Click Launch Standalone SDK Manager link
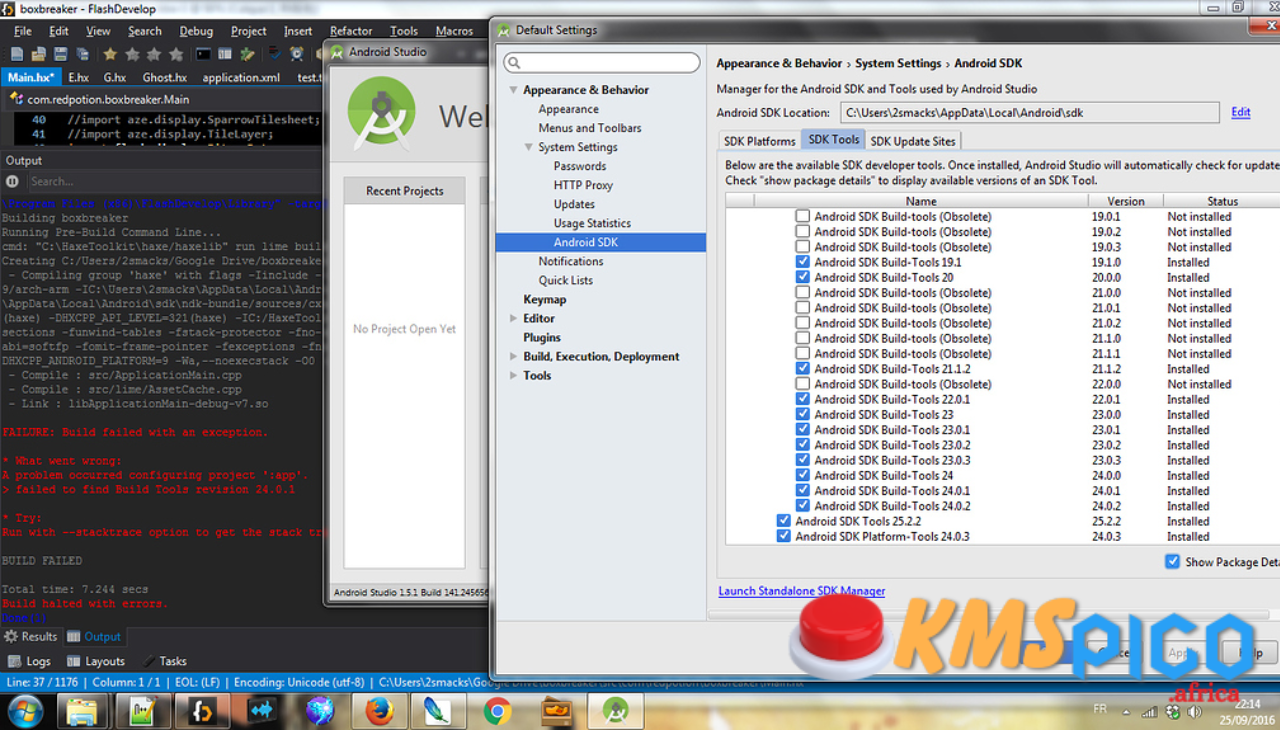 coord(801,591)
